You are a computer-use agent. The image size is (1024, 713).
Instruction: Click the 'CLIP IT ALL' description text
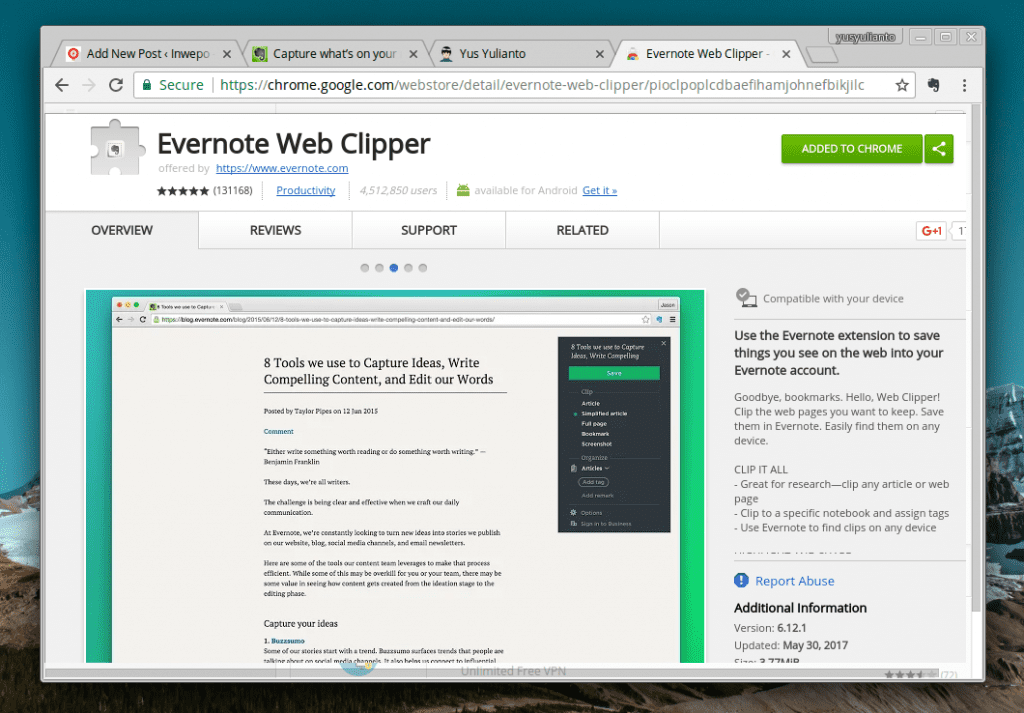click(x=761, y=469)
